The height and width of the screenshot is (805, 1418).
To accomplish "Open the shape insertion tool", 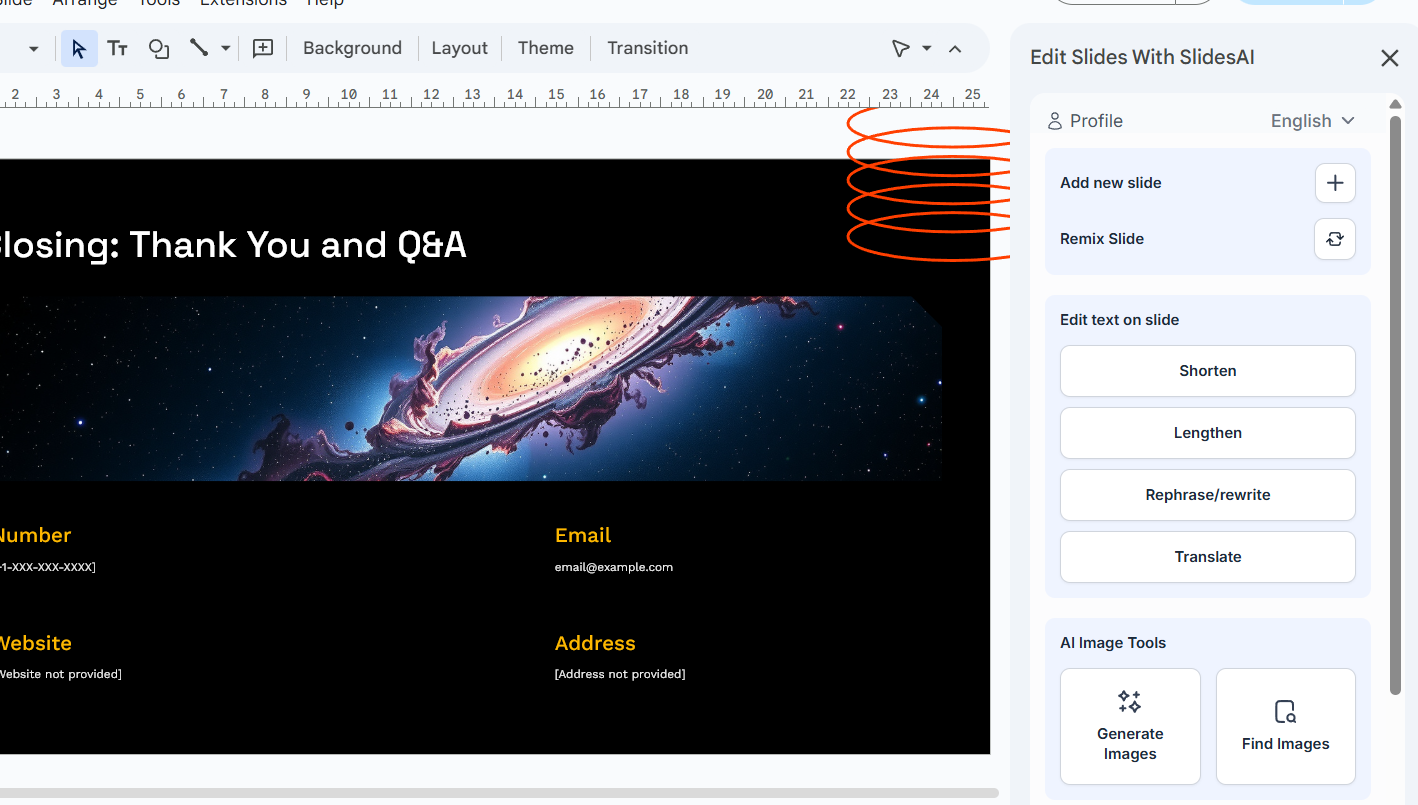I will pos(158,48).
